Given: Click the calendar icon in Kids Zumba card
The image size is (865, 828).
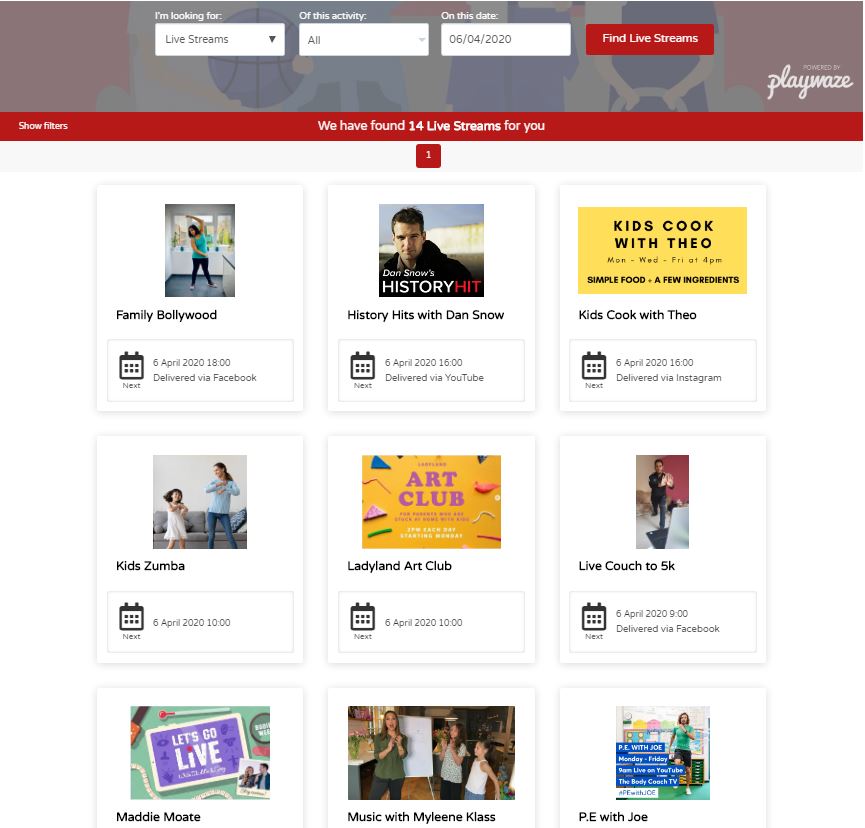Looking at the screenshot, I should [x=131, y=616].
